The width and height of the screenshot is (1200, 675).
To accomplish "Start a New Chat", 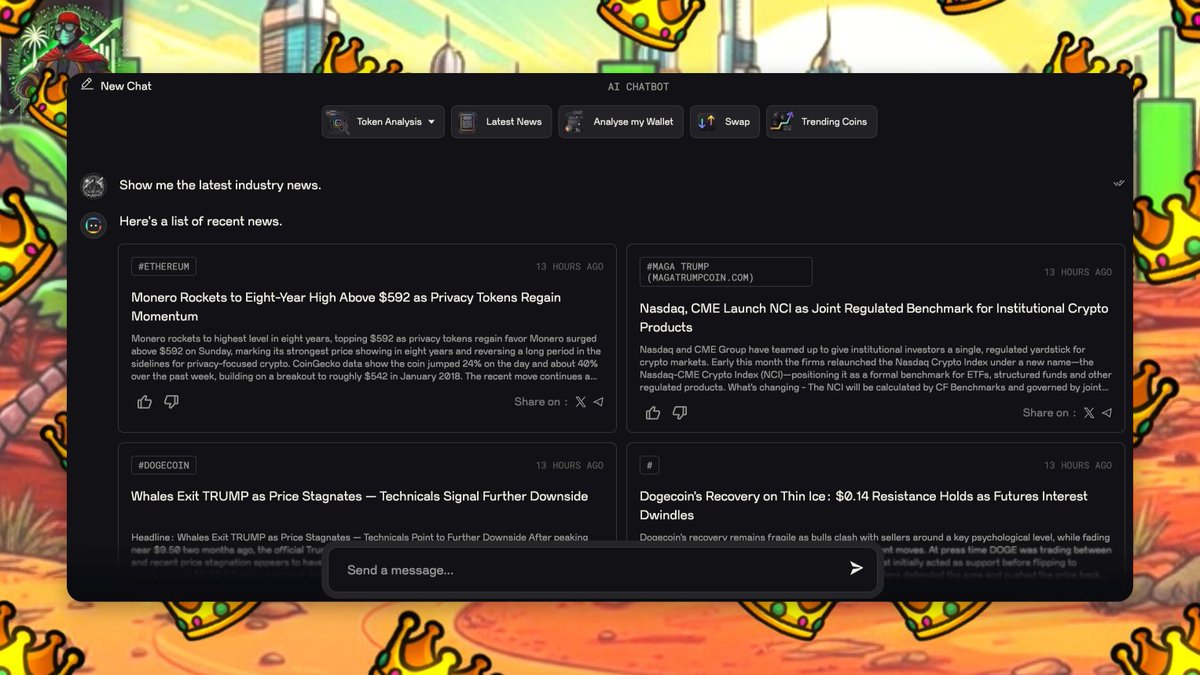I will coord(116,86).
